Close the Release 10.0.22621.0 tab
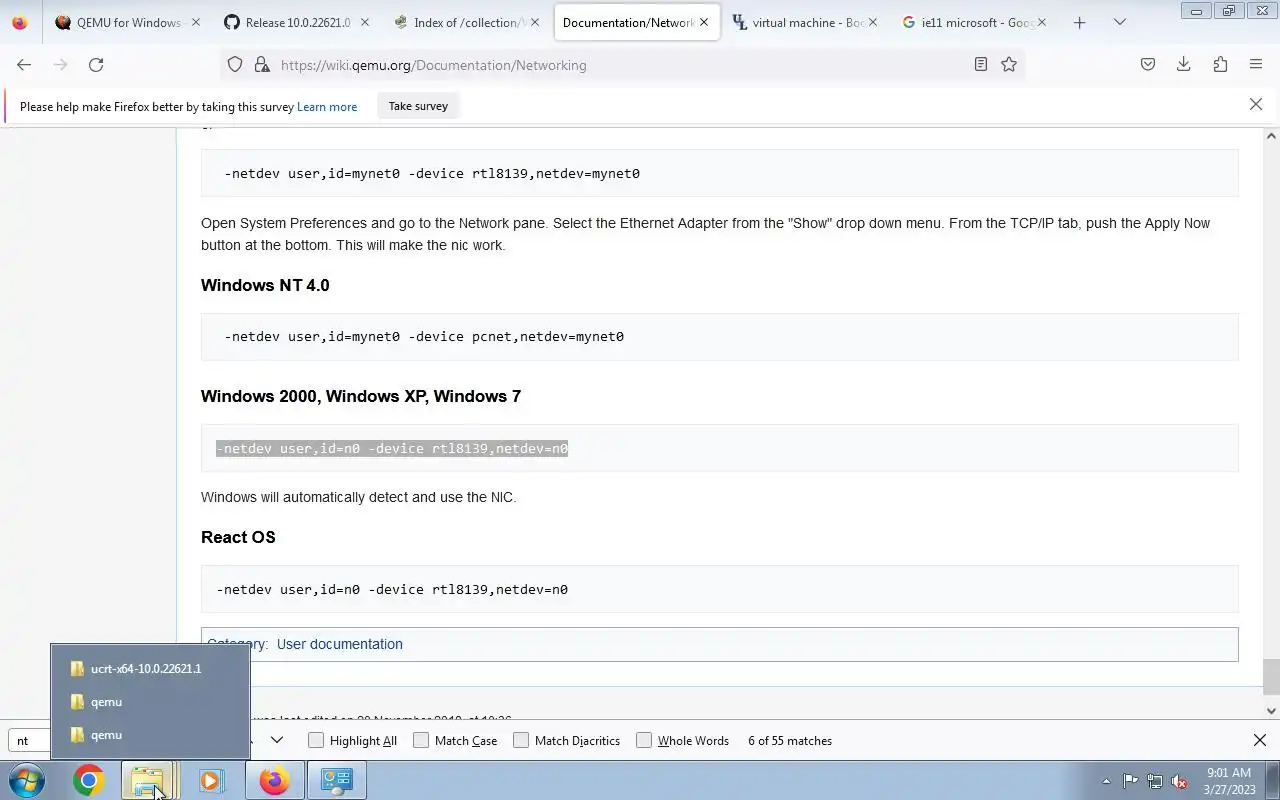The height and width of the screenshot is (800, 1280). [364, 22]
